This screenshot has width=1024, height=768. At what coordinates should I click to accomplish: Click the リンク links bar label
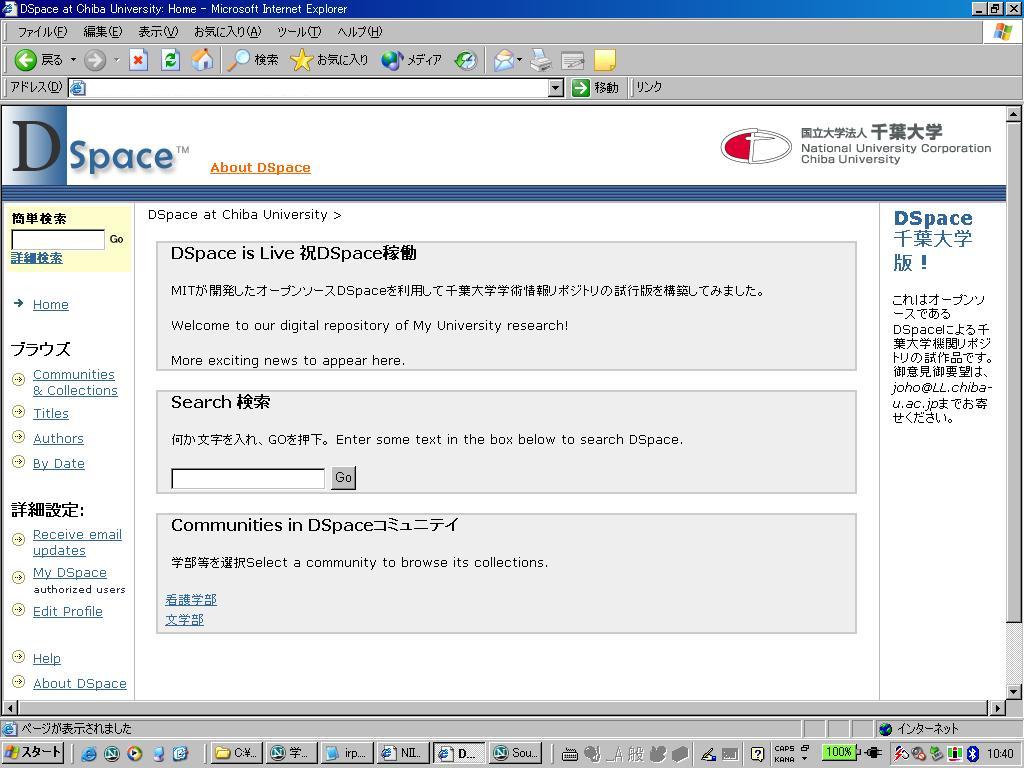(648, 87)
